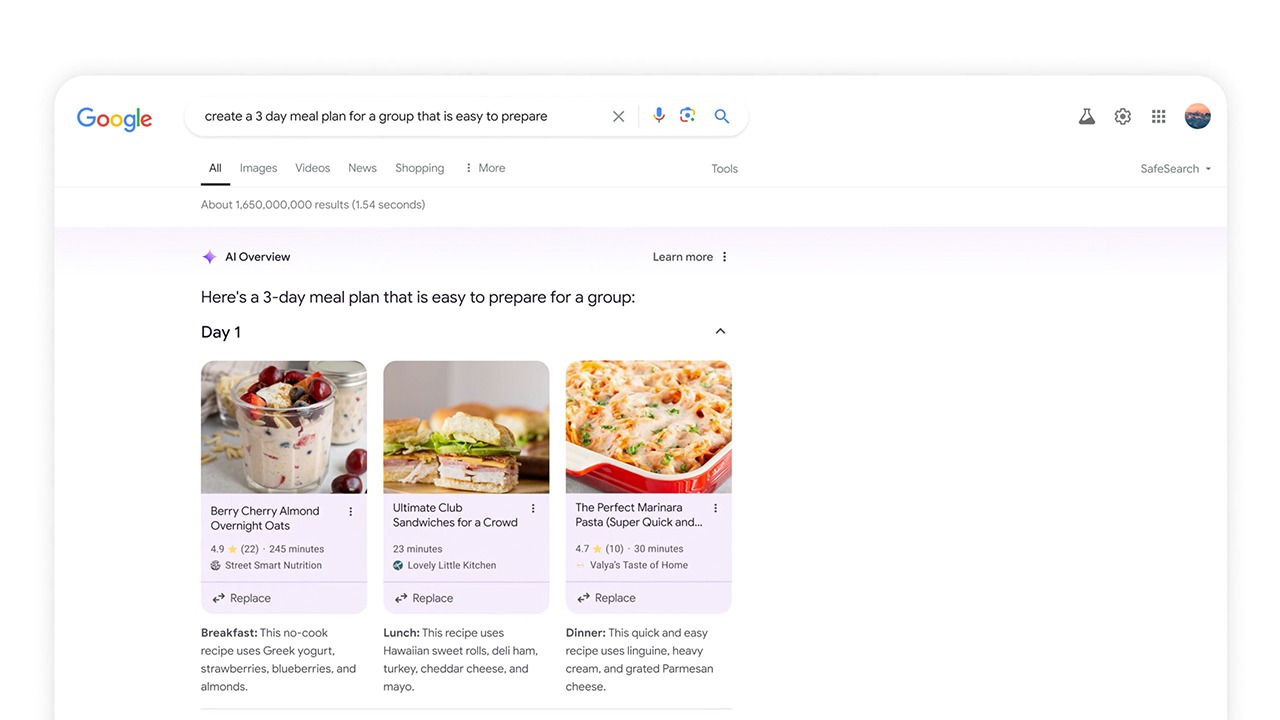Switch to the Images tab
The height and width of the screenshot is (720, 1280).
coord(258,168)
